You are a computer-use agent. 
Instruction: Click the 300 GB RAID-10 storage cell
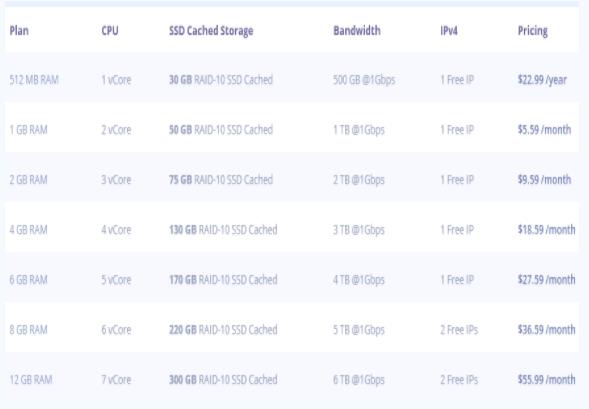(223, 379)
